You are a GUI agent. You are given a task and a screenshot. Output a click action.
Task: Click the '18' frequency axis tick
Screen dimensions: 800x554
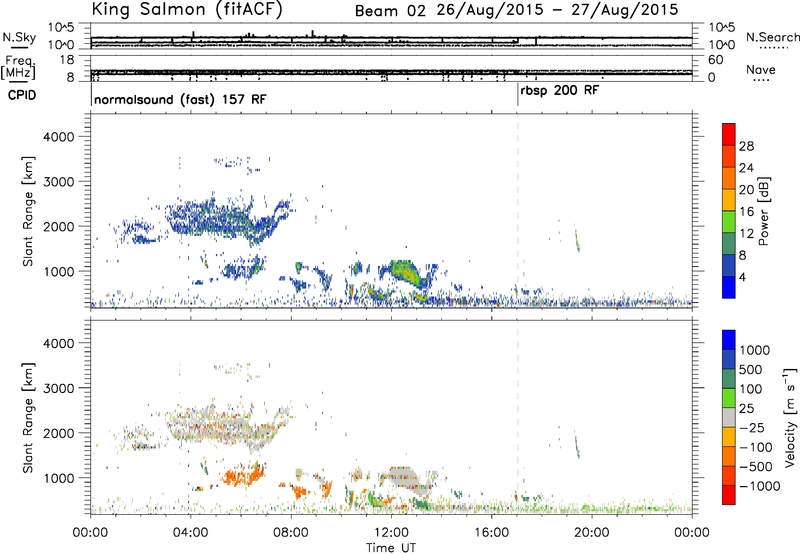67,60
